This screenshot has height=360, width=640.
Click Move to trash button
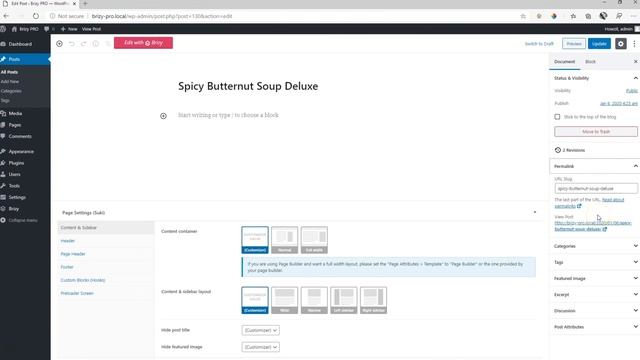tap(596, 132)
